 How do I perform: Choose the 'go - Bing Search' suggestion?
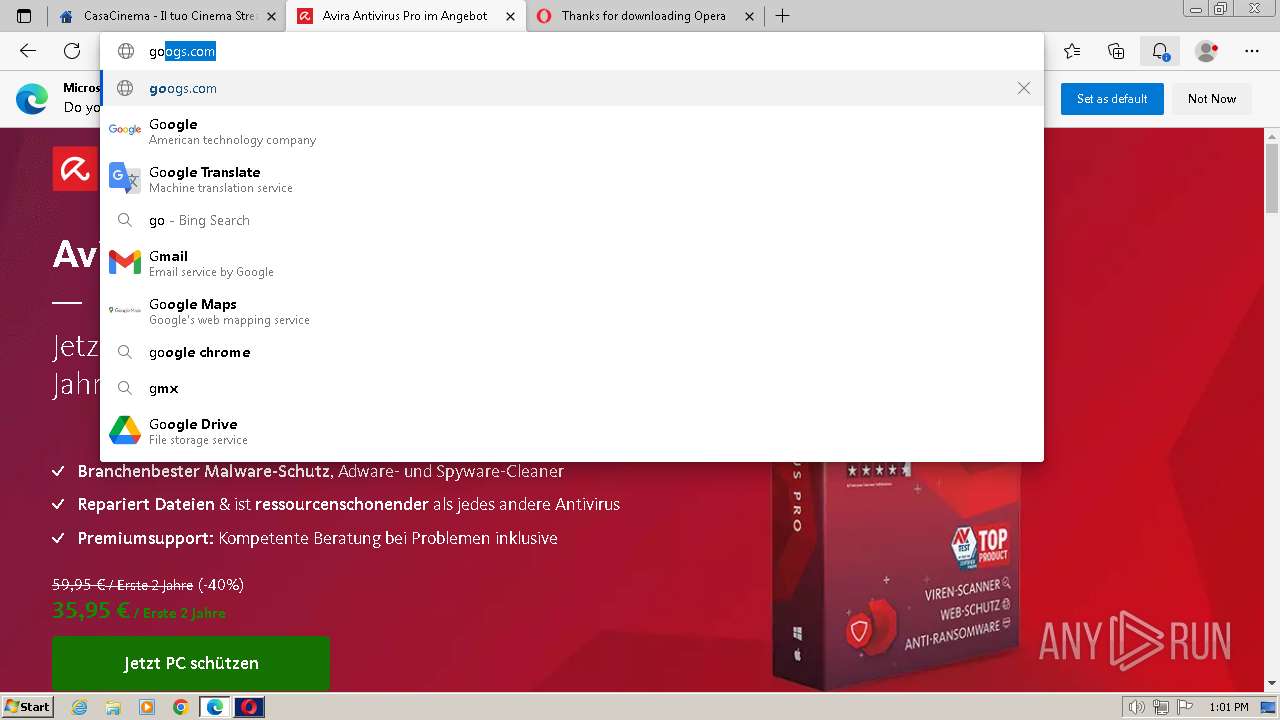(572, 220)
